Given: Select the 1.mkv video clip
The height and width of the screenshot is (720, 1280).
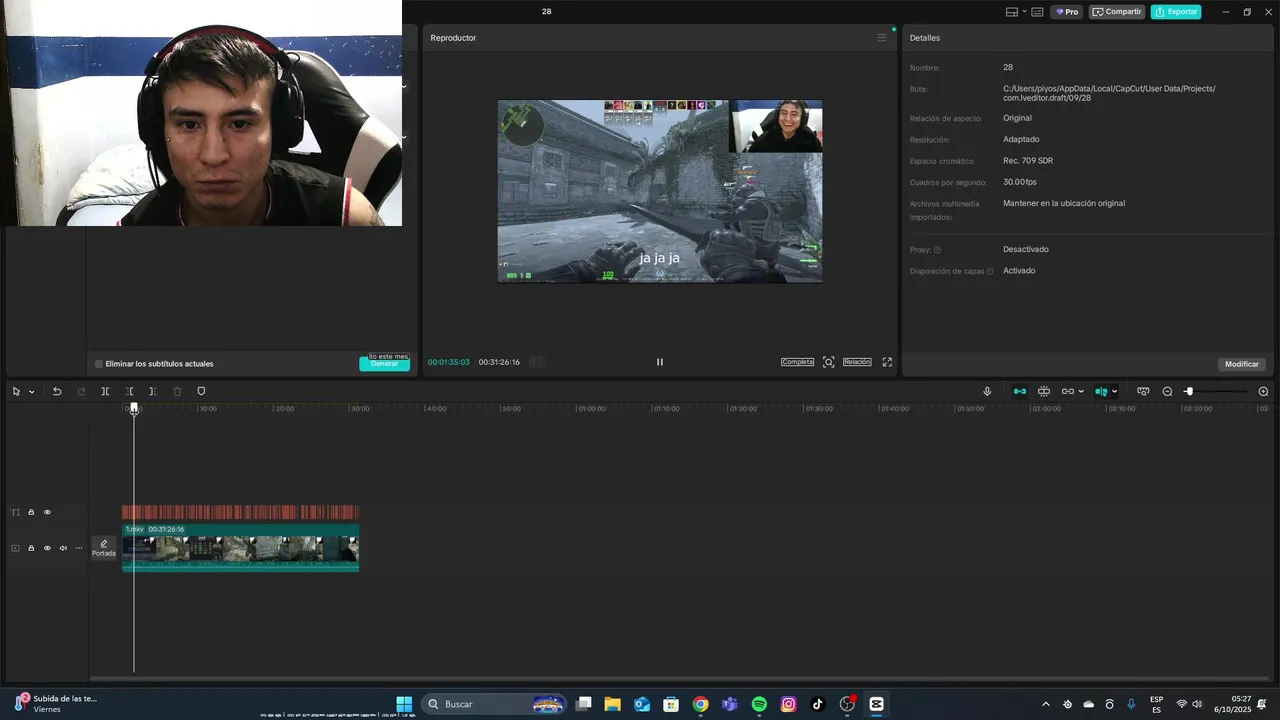Looking at the screenshot, I should (x=240, y=547).
